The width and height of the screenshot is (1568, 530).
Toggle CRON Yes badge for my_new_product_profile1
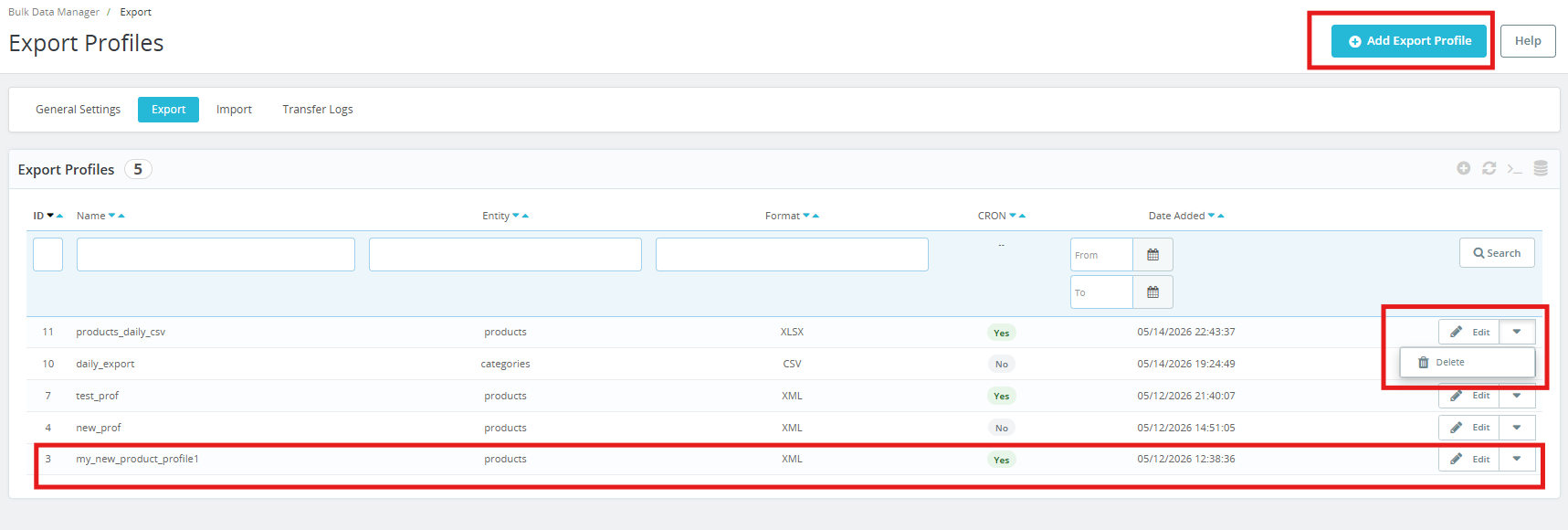coord(1001,460)
